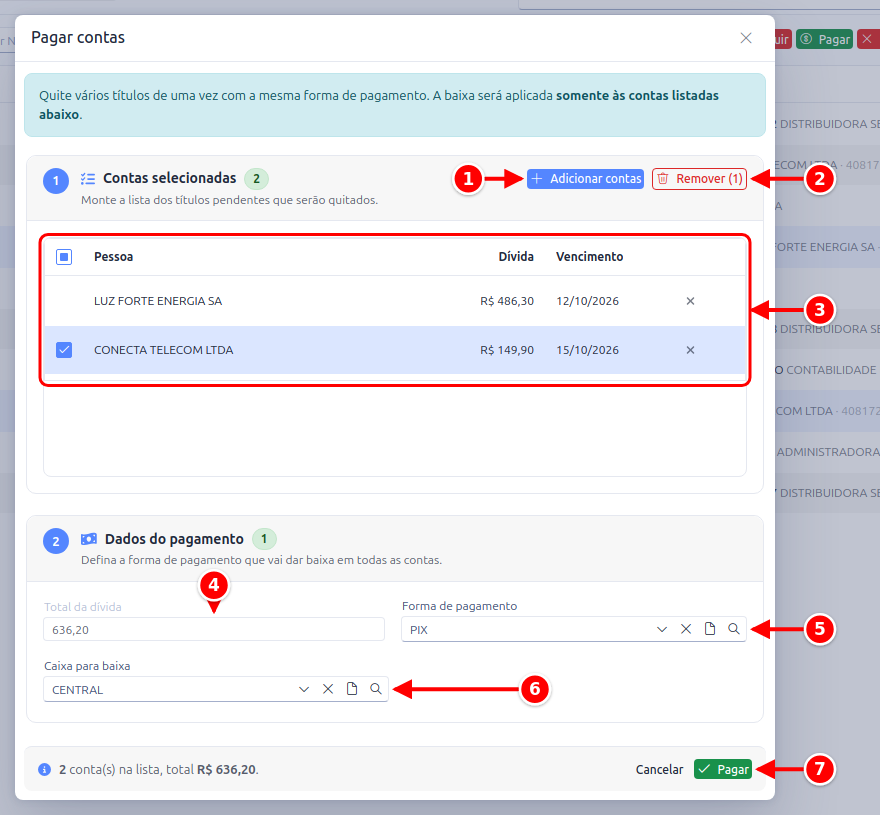This screenshot has height=815, width=880.
Task: Click the money icon beside Dados do pagamento
Action: tap(89, 539)
